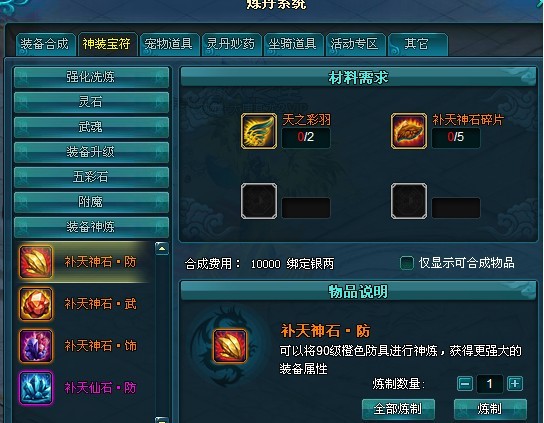Viewport: 544px width, 423px height.
Task: Switch to the 宠物道具 tab
Action: 169,44
